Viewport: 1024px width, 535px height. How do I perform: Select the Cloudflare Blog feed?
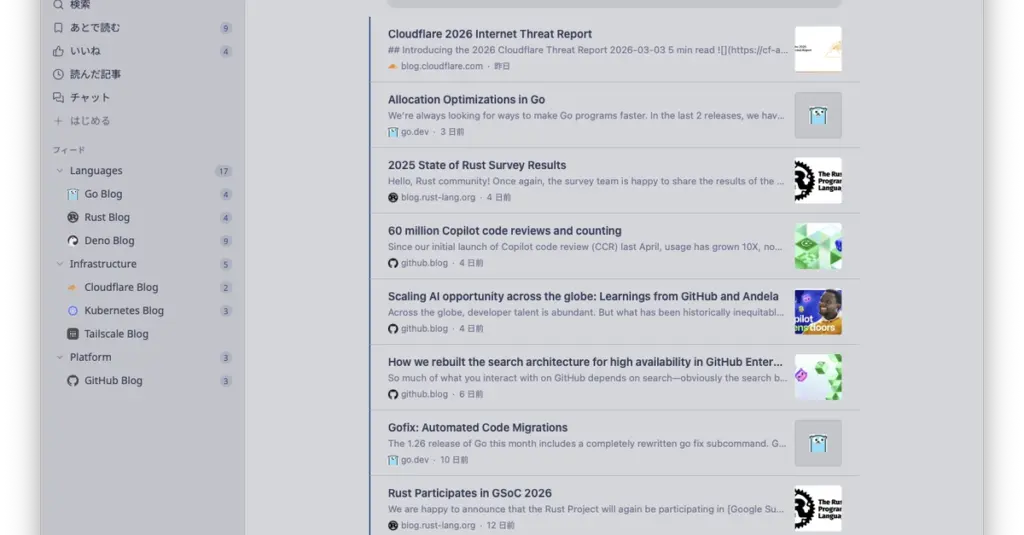coord(121,287)
